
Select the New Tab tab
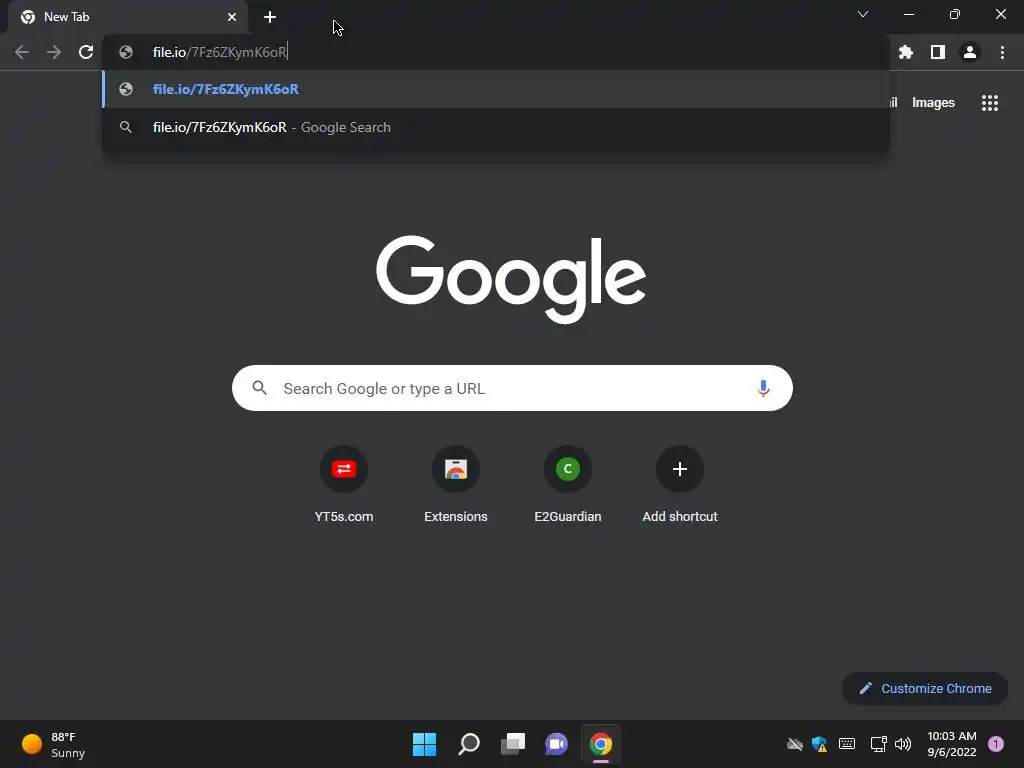[128, 17]
